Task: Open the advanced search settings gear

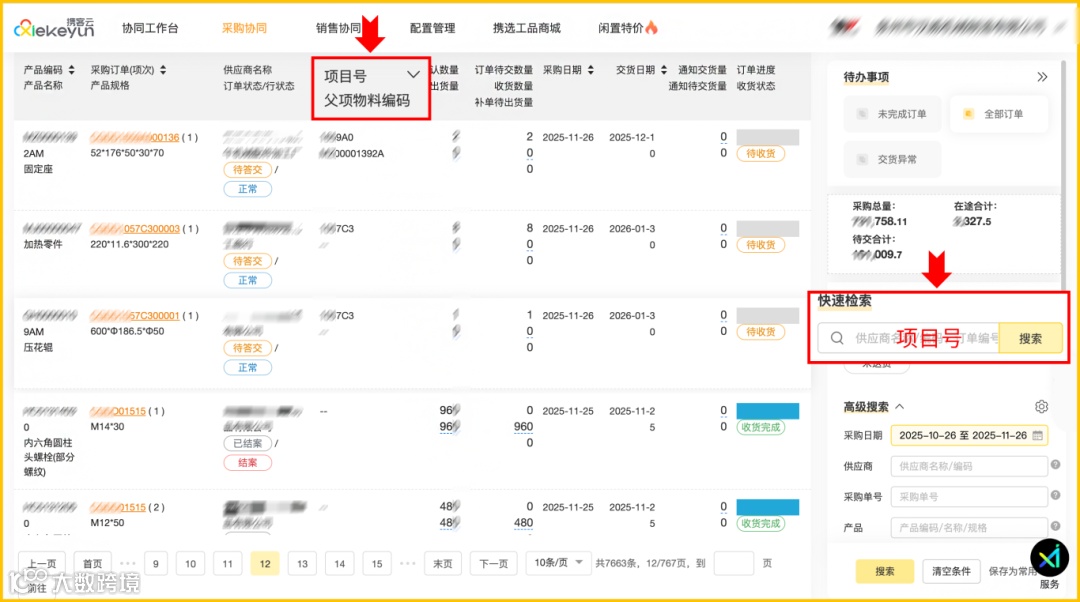Action: pos(1039,407)
